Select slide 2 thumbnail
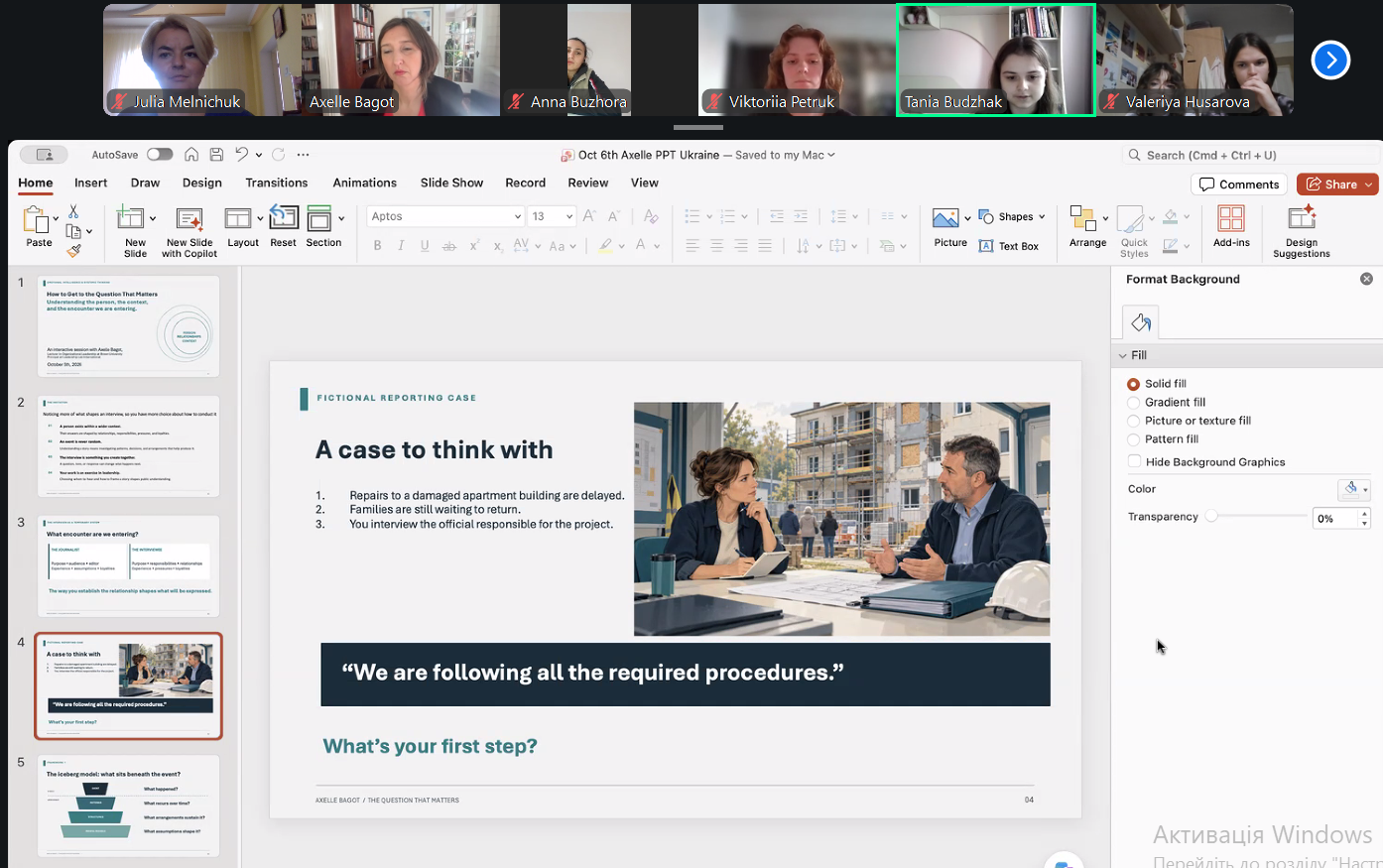This screenshot has height=868, width=1383. pyautogui.click(x=129, y=446)
